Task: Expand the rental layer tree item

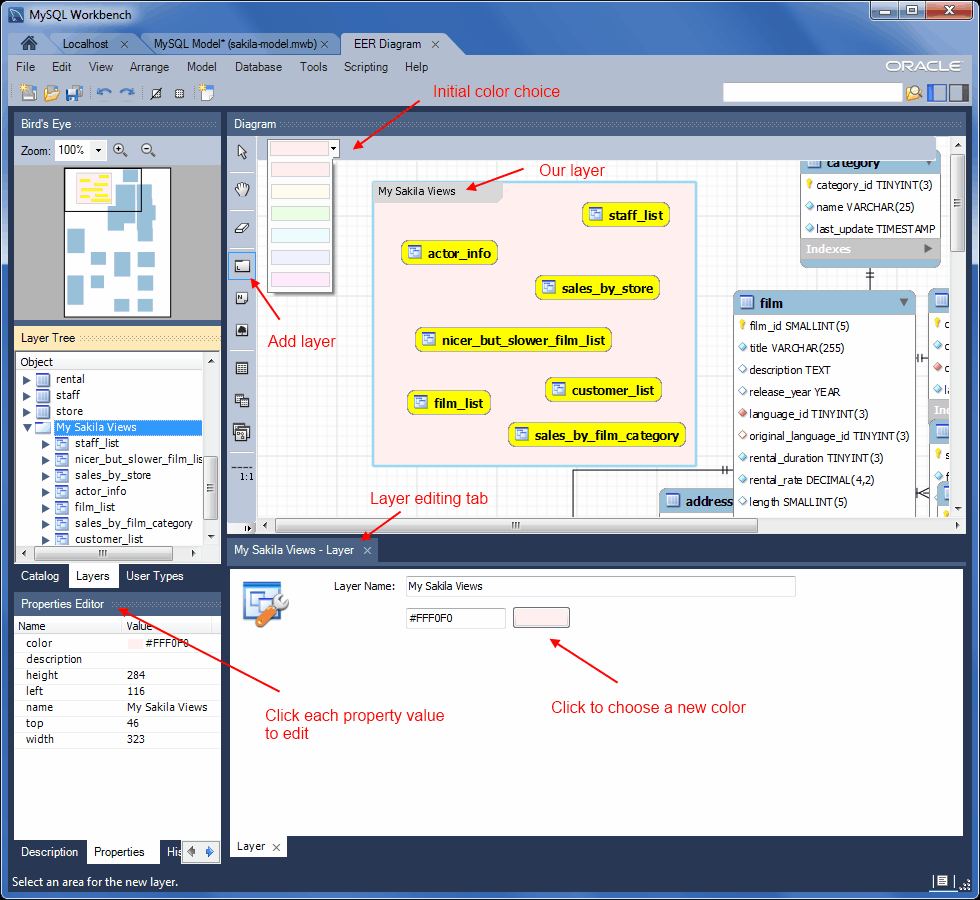Action: [26, 379]
